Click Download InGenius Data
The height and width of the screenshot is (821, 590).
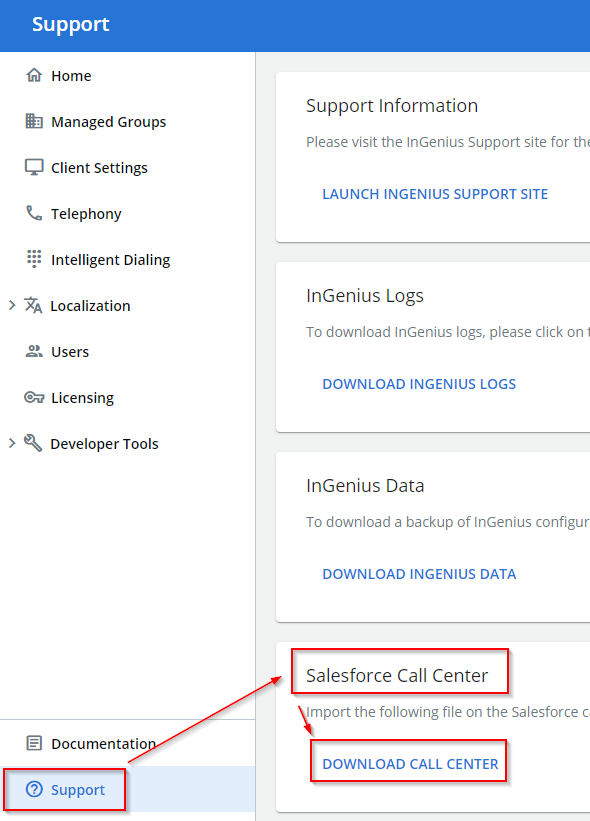tap(419, 574)
